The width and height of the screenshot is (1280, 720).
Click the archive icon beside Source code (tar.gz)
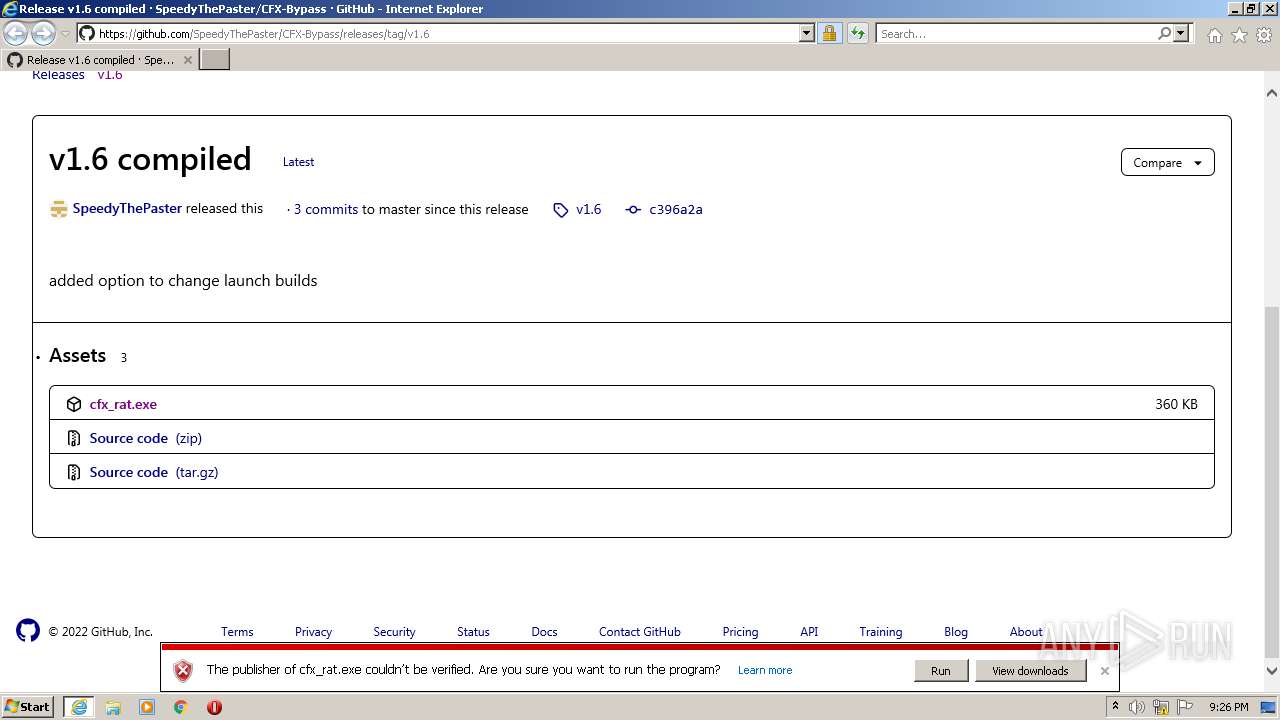click(x=74, y=472)
